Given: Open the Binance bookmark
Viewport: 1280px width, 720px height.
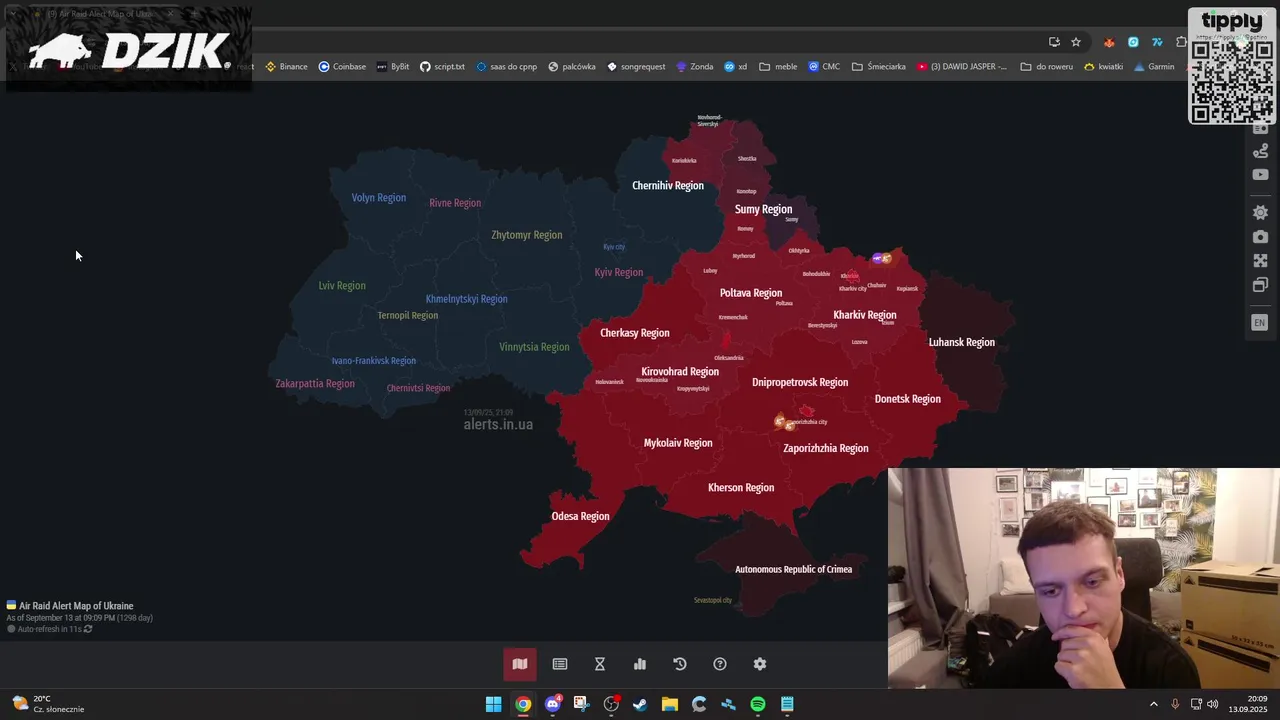Looking at the screenshot, I should click(286, 67).
